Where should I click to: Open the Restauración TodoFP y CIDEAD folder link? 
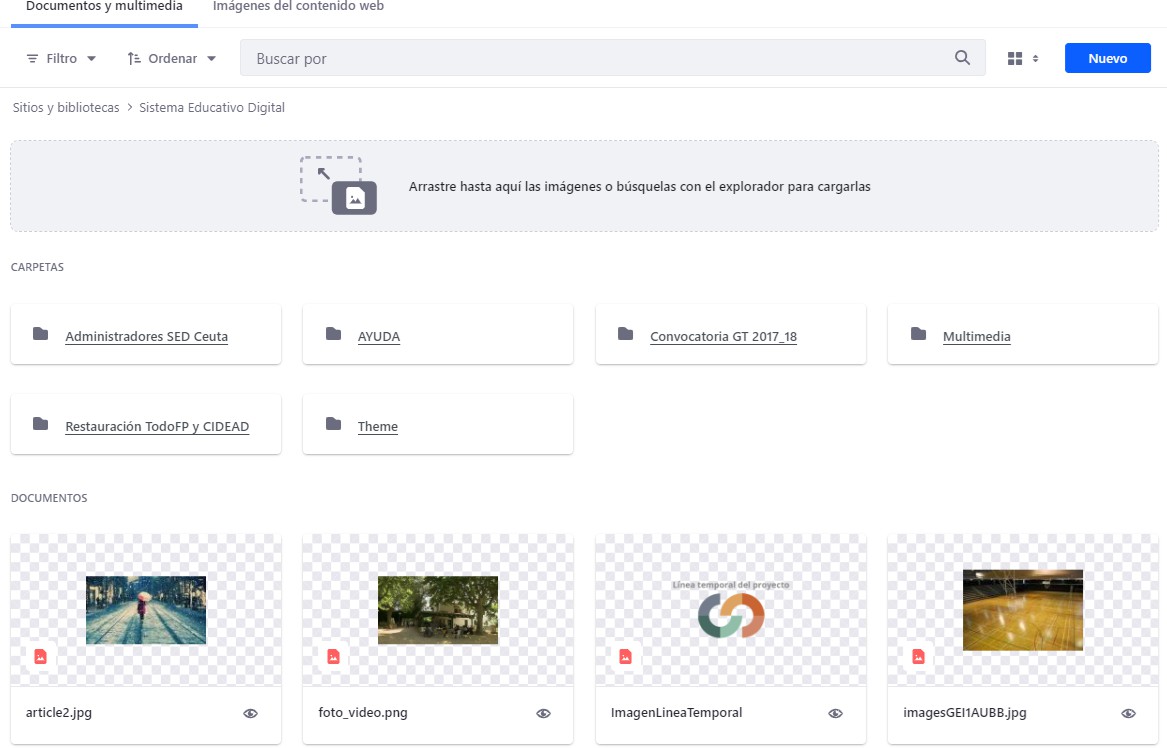pos(157,426)
